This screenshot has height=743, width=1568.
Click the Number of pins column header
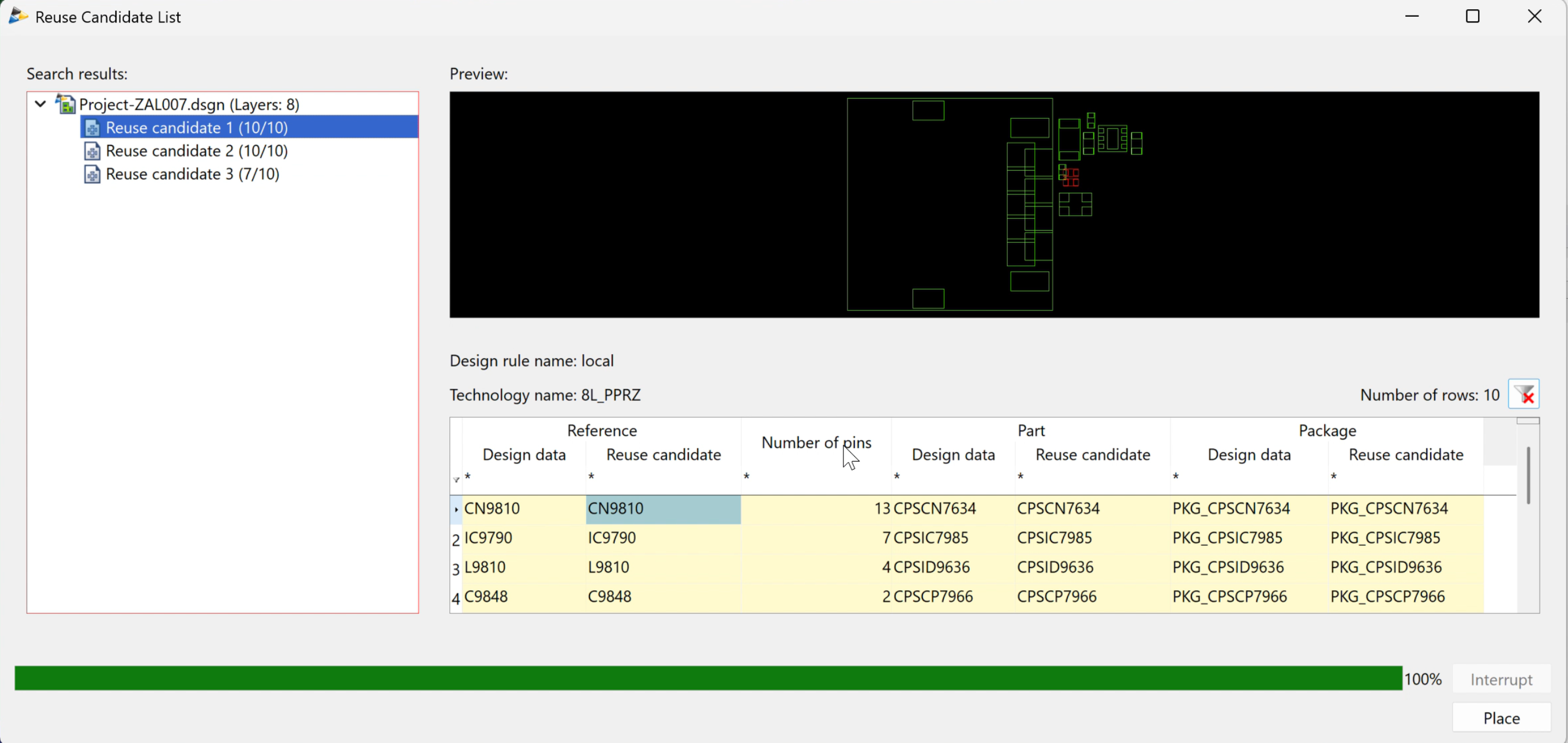816,442
